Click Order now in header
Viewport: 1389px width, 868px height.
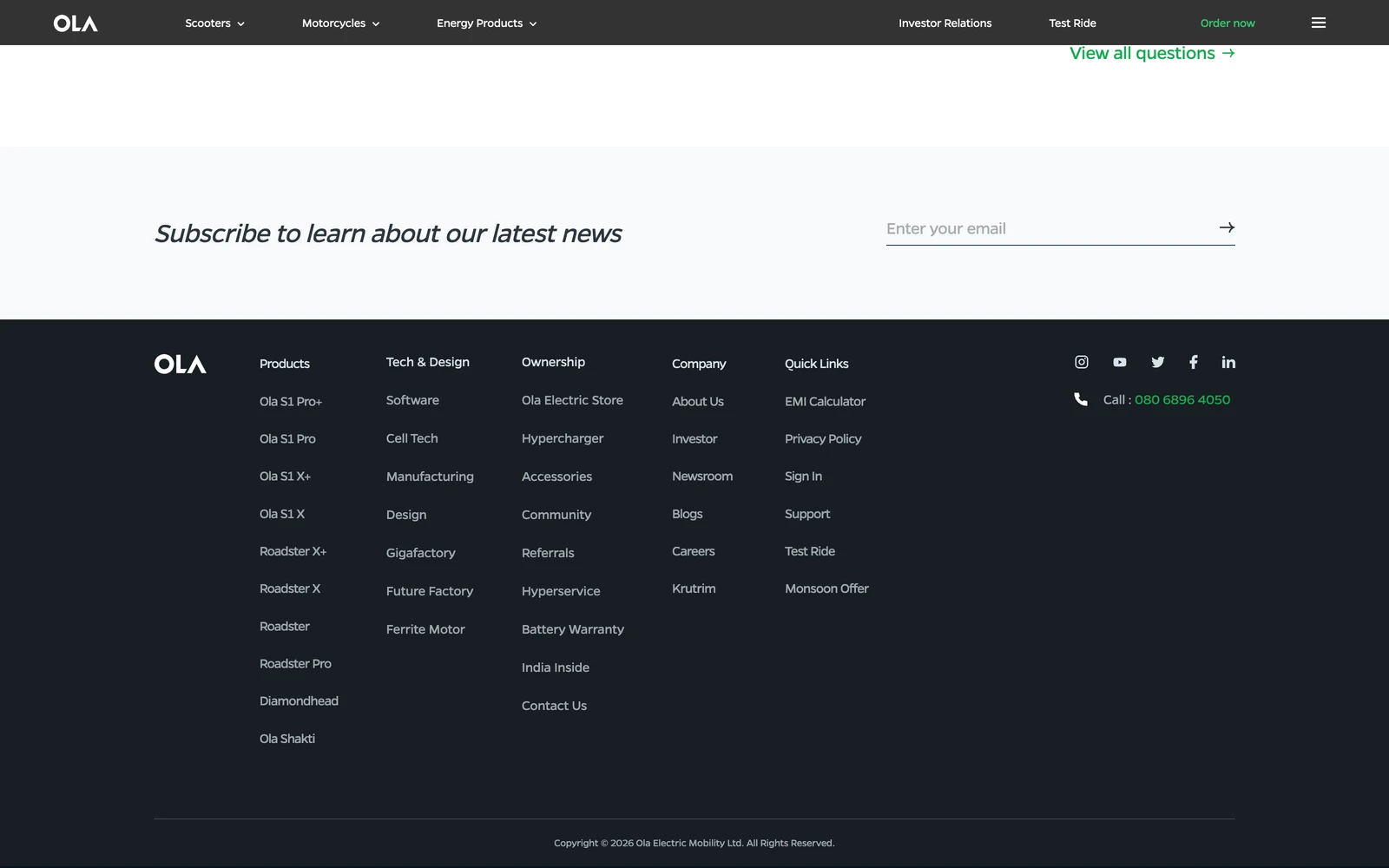click(1228, 23)
